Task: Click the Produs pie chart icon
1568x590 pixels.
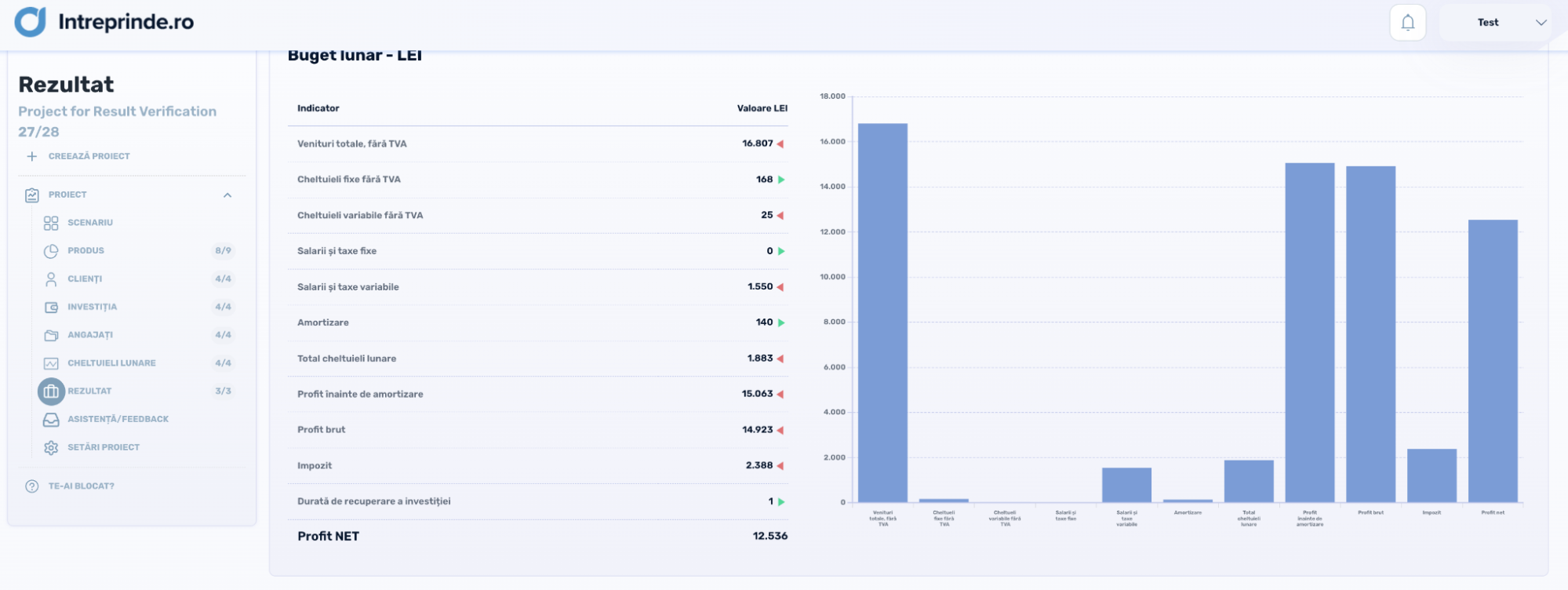Action: coord(51,251)
